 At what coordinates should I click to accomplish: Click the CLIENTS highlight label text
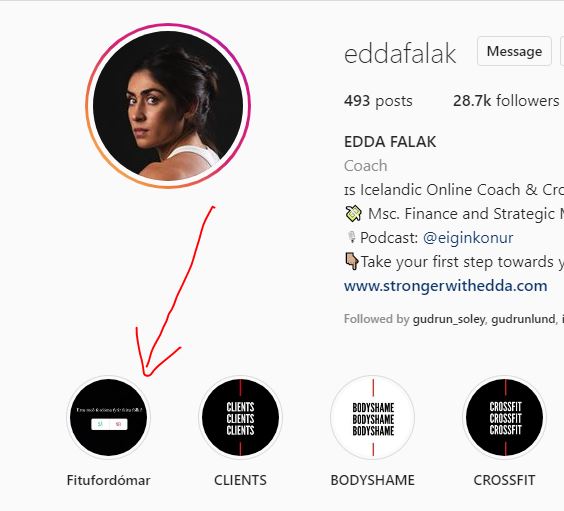click(x=240, y=480)
